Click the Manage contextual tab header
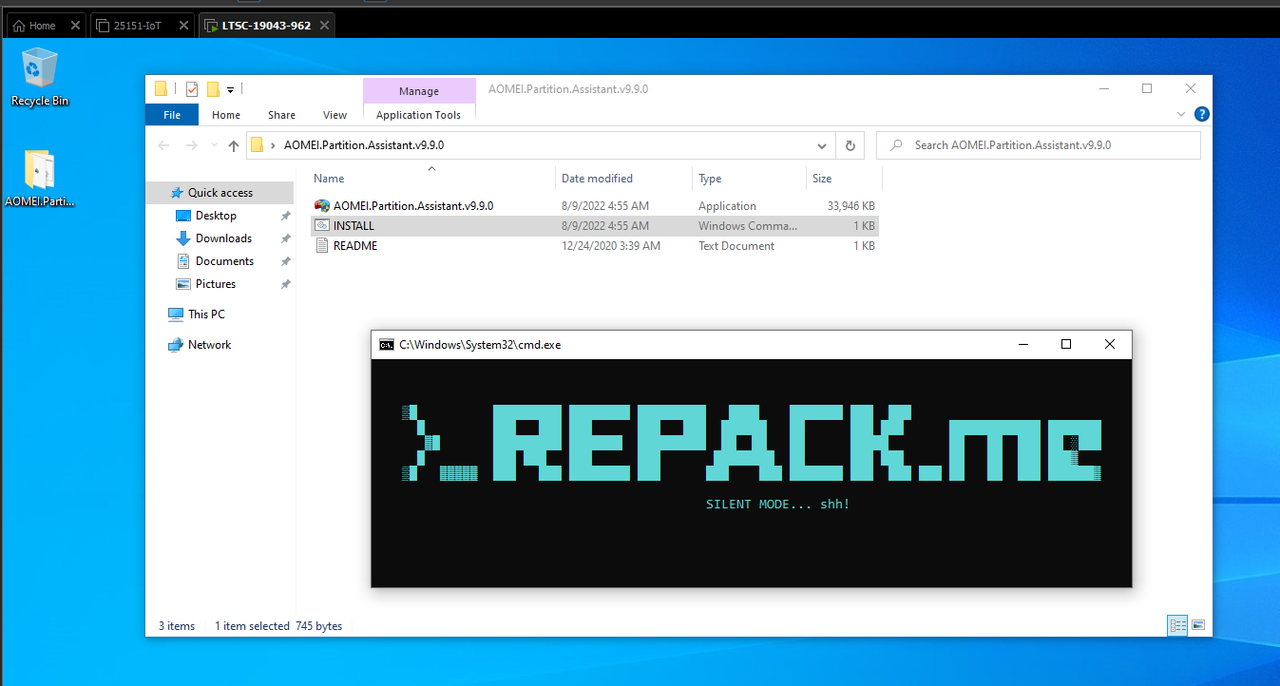Screen dimensions: 1280x686 point(419,91)
